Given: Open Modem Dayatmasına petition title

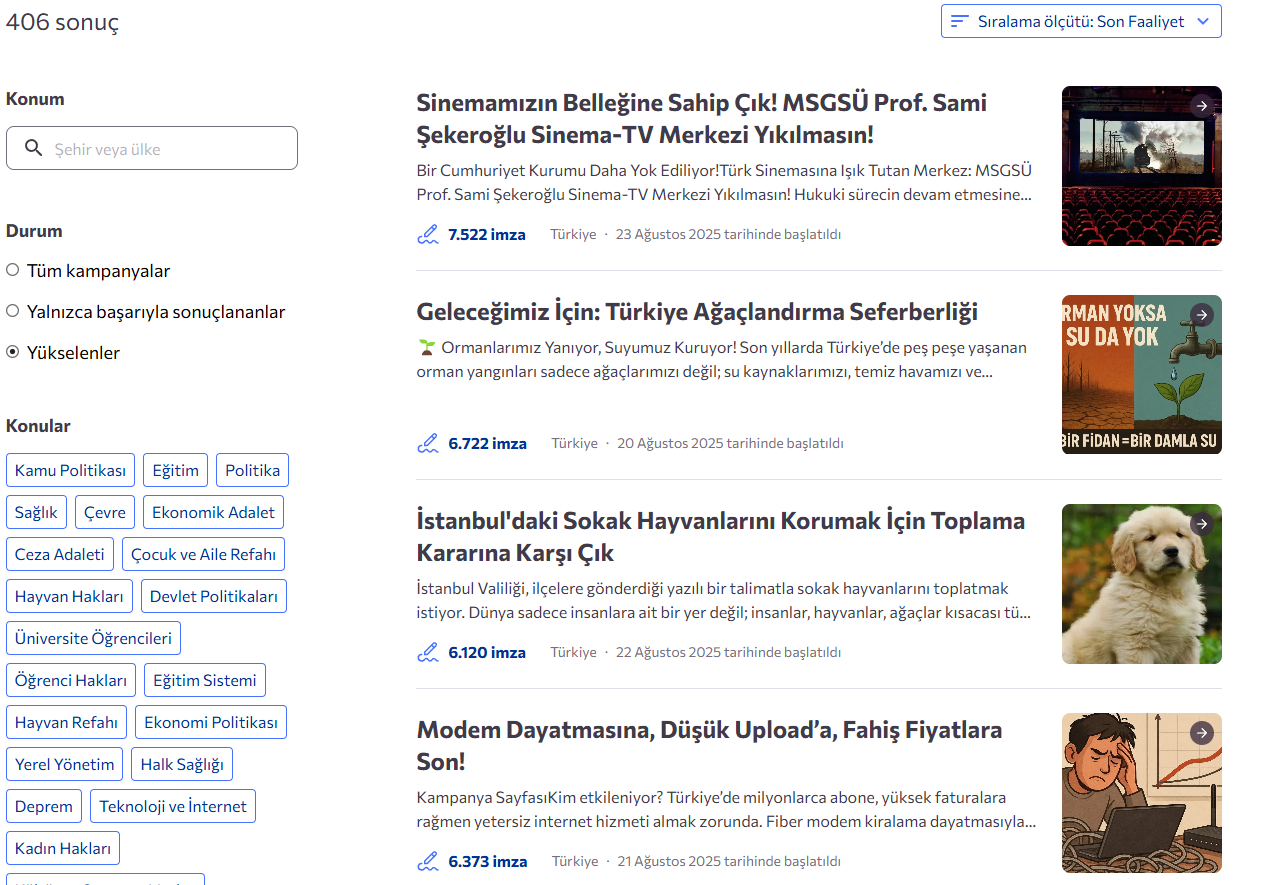Looking at the screenshot, I should point(710,745).
